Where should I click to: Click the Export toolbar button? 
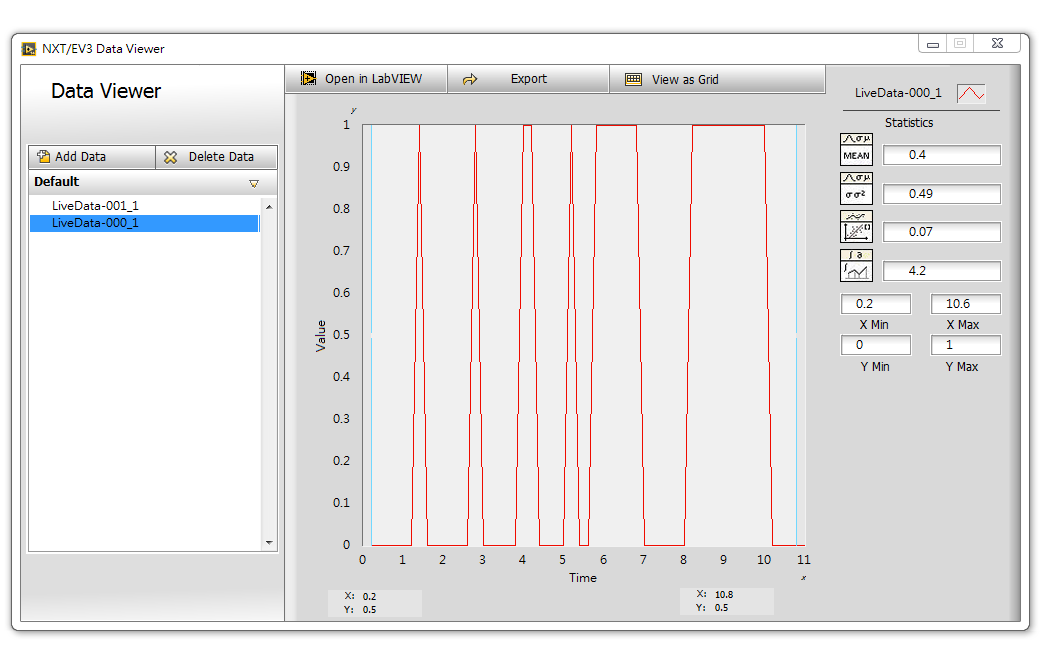[528, 78]
